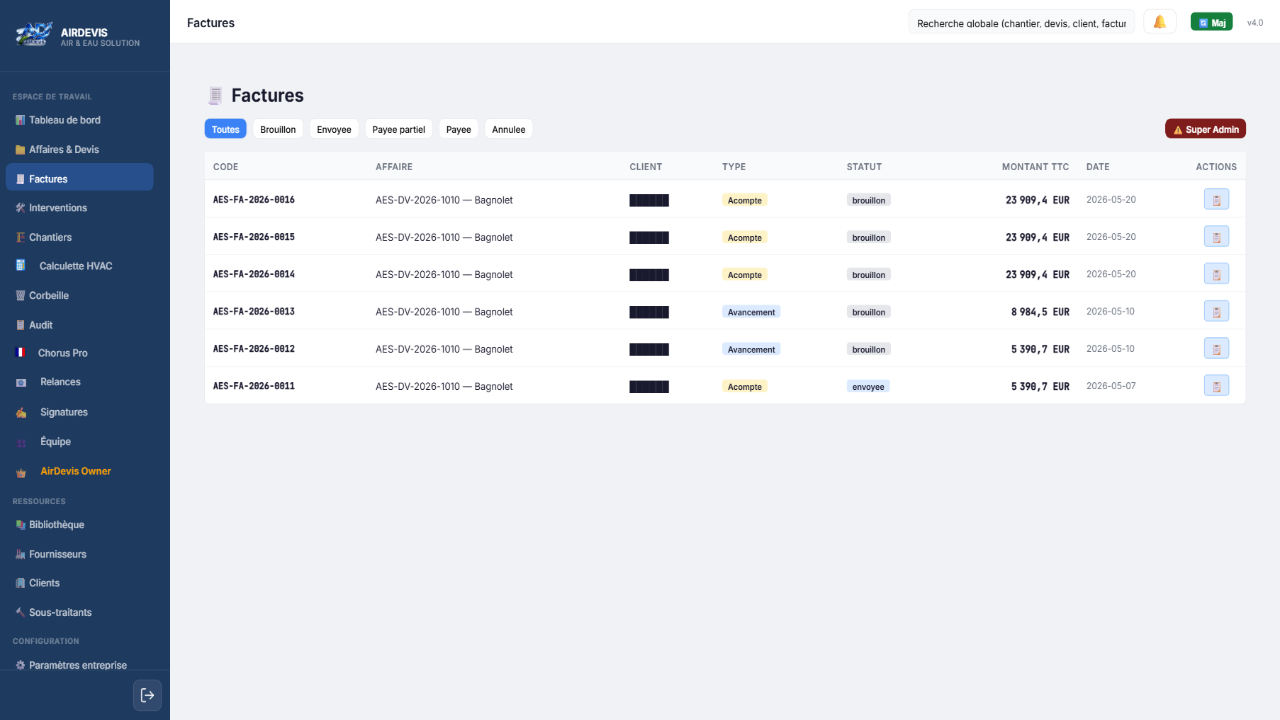1280x720 pixels.
Task: Click the DATE column header
Action: (1098, 167)
